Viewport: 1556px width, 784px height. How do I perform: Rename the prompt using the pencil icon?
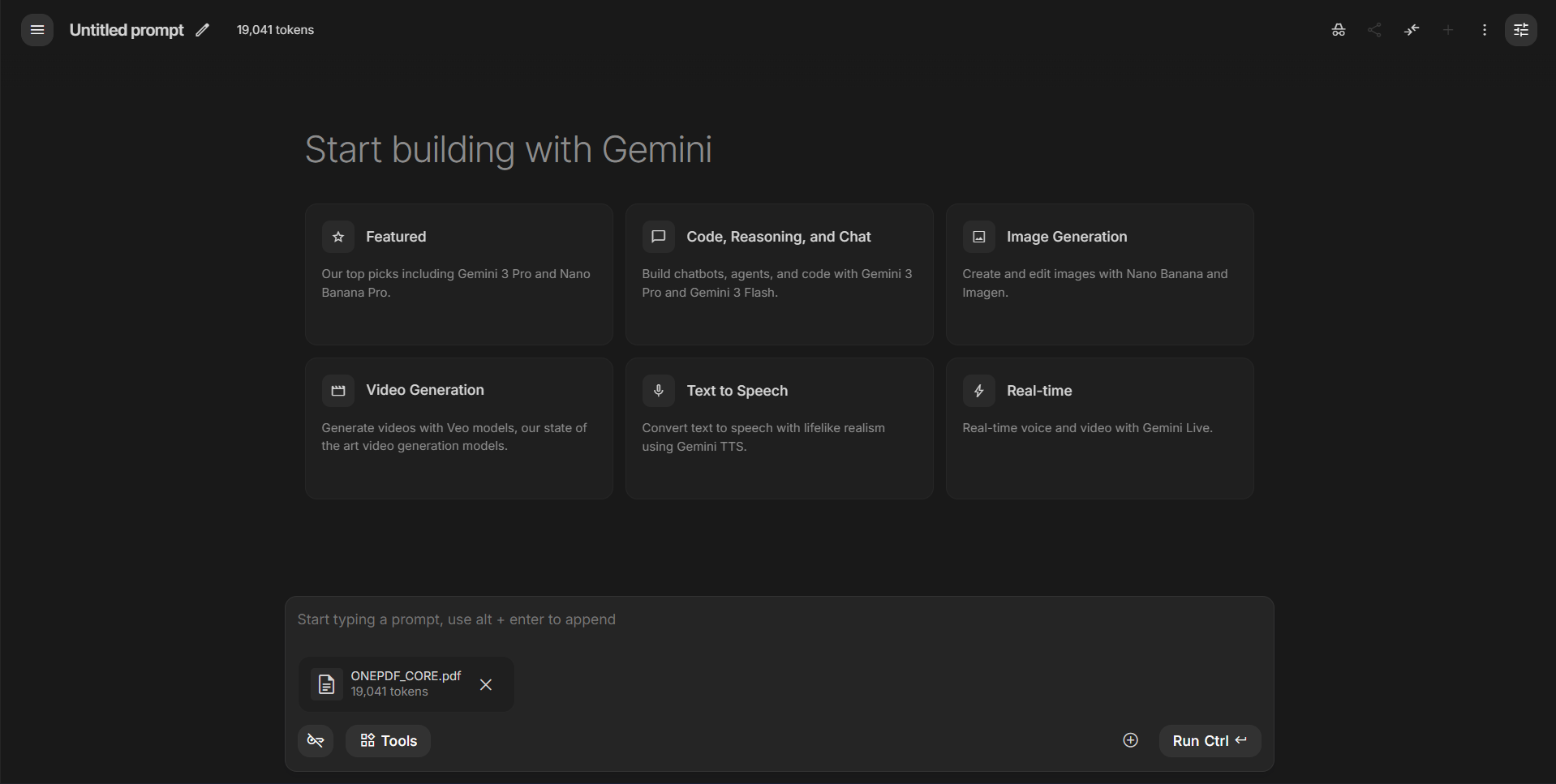click(201, 29)
